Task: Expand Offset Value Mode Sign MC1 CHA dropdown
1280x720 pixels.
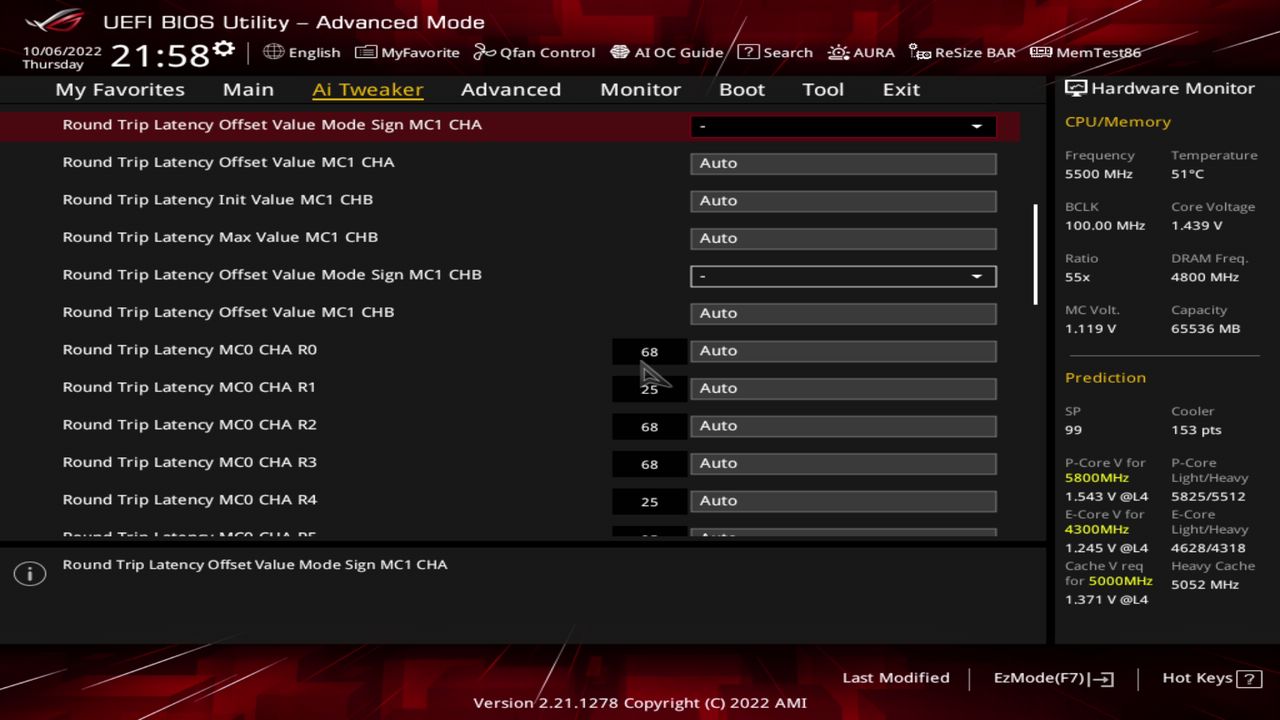Action: pos(843,126)
